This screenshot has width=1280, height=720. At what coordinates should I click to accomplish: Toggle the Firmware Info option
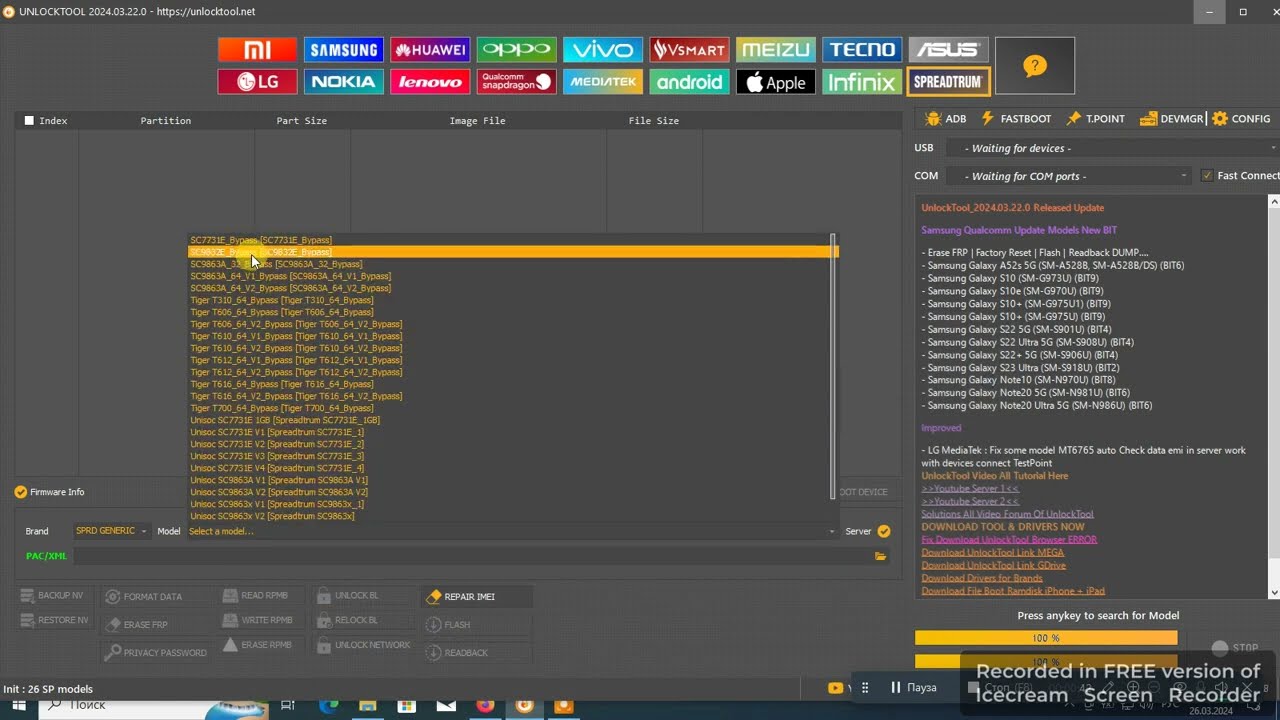click(21, 492)
